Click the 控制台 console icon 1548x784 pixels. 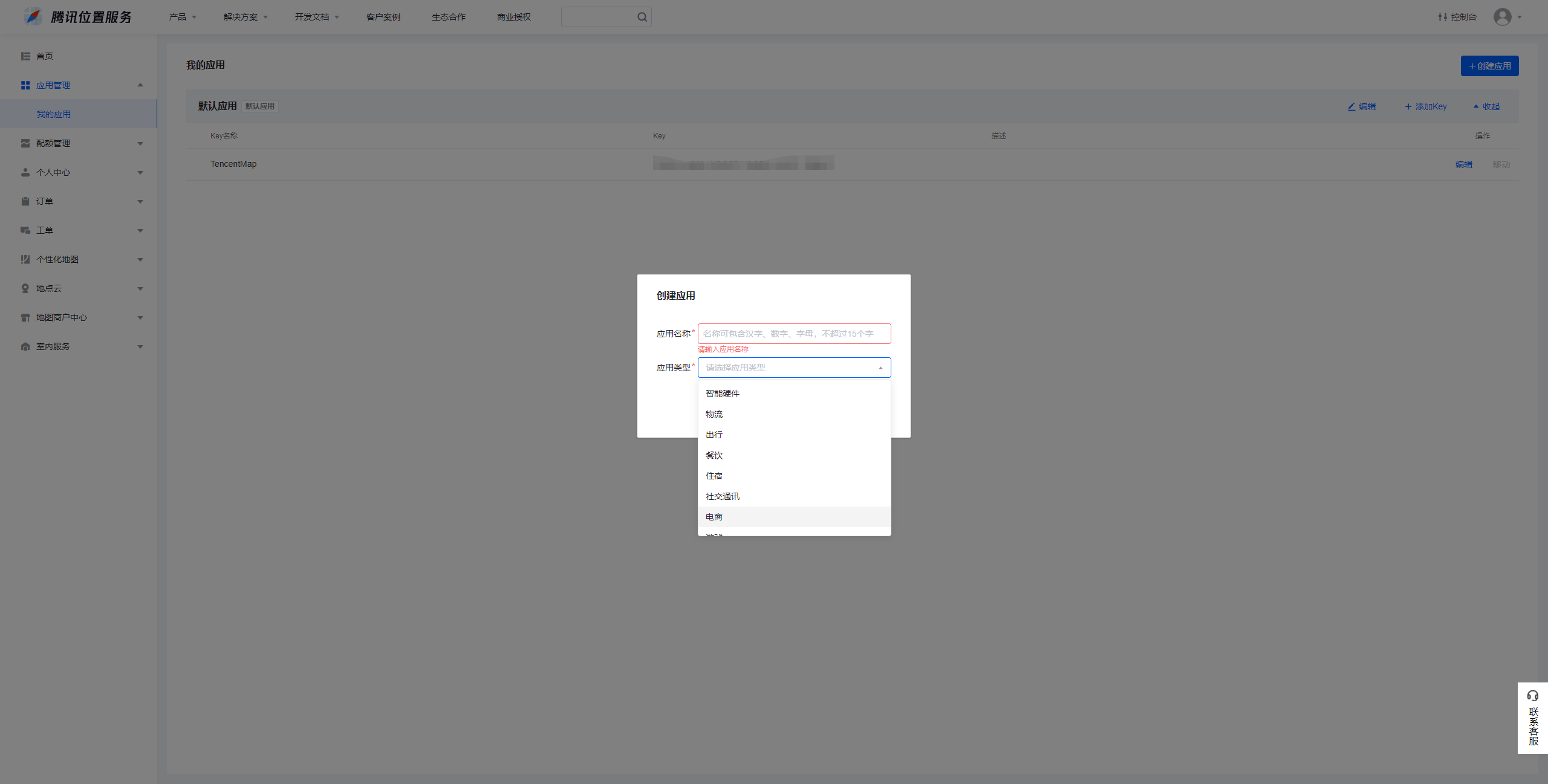click(x=1443, y=17)
